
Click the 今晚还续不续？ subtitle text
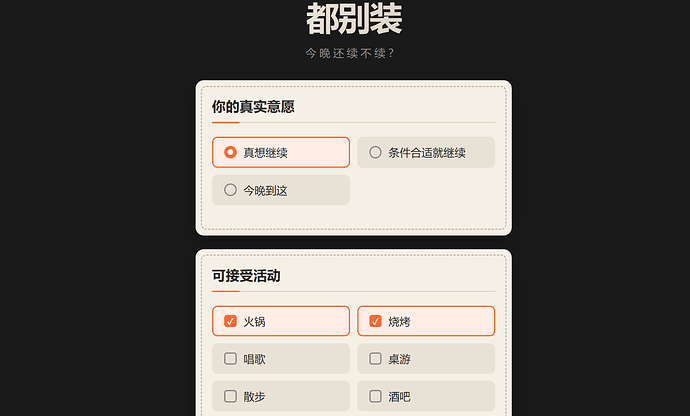tap(351, 53)
